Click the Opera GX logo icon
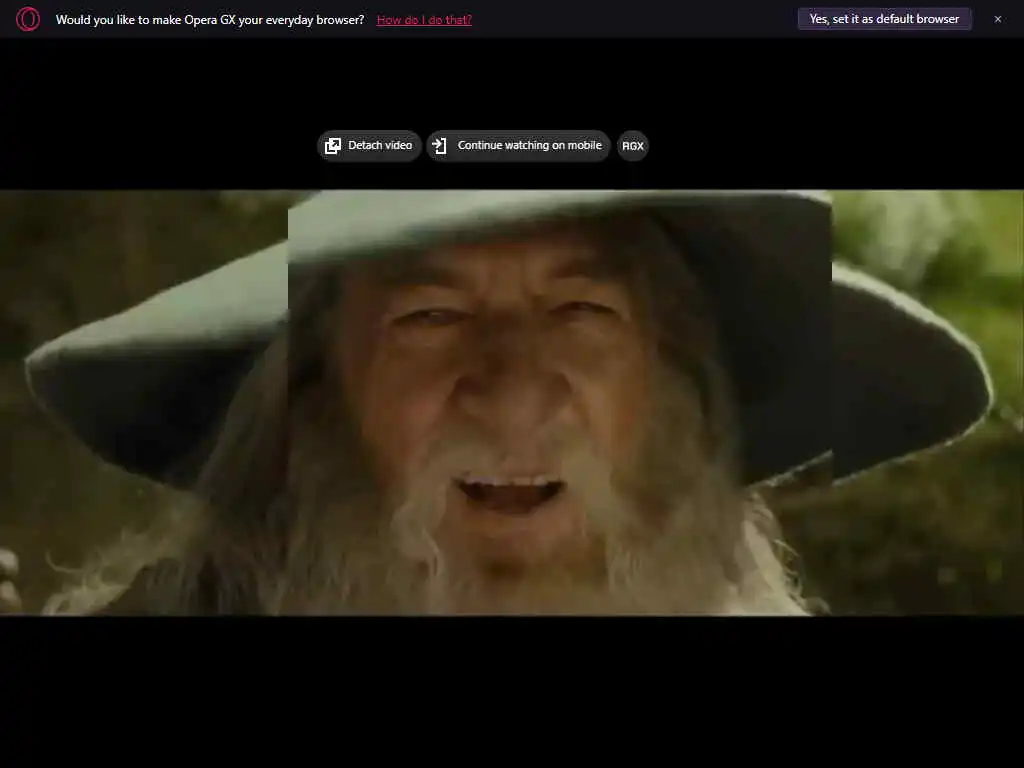1024x768 pixels. (27, 20)
